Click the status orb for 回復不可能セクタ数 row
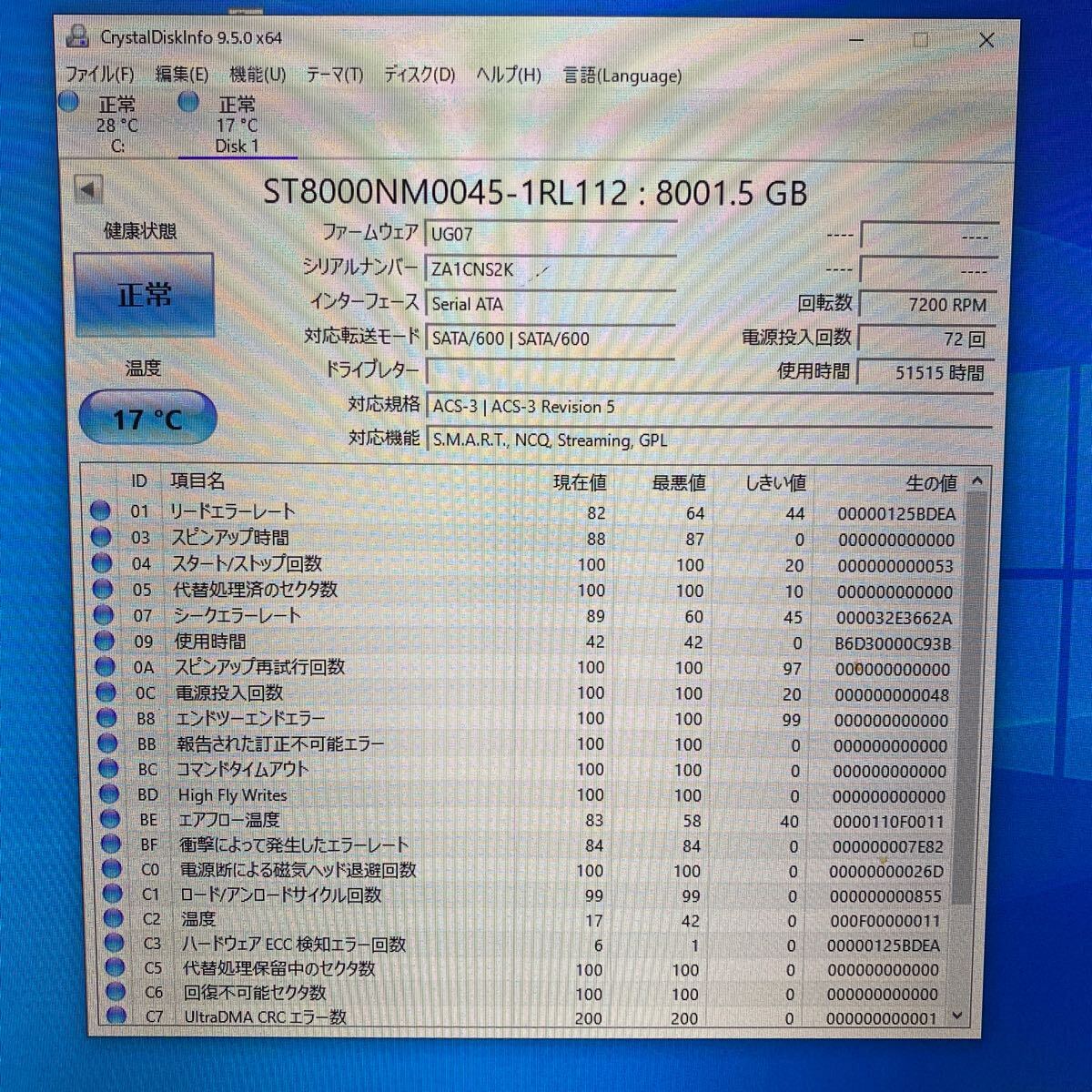Screen dimensions: 1092x1092 (x=116, y=992)
